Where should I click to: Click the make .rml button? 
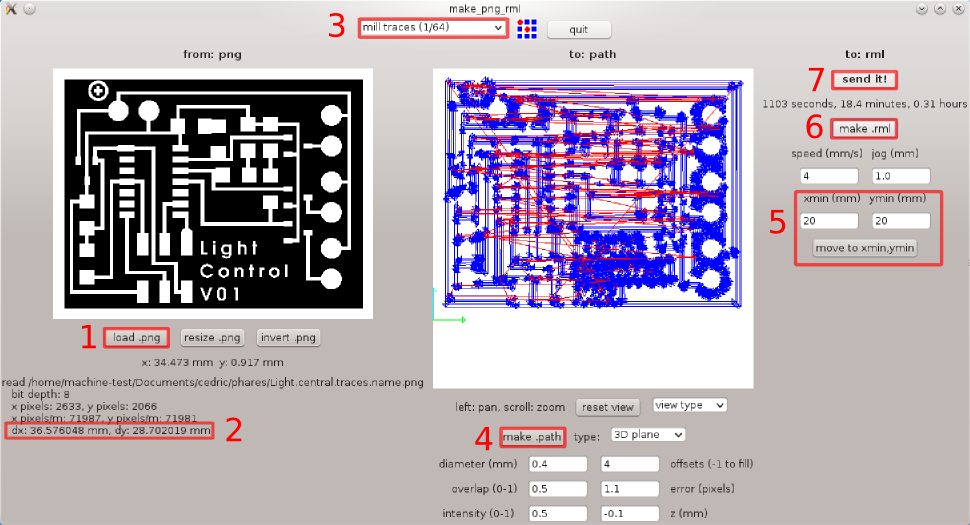click(866, 129)
